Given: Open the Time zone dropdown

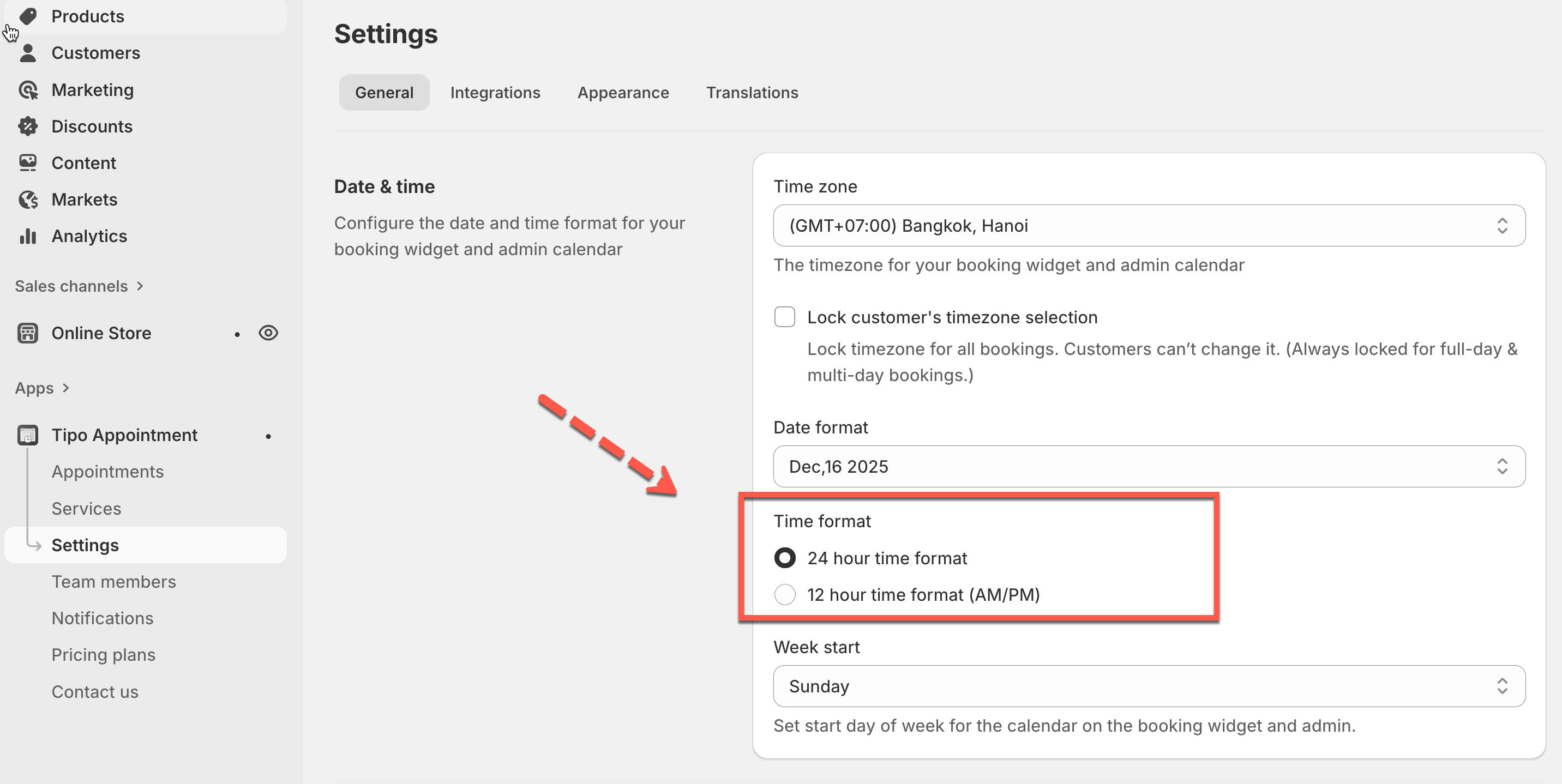Looking at the screenshot, I should point(1149,226).
